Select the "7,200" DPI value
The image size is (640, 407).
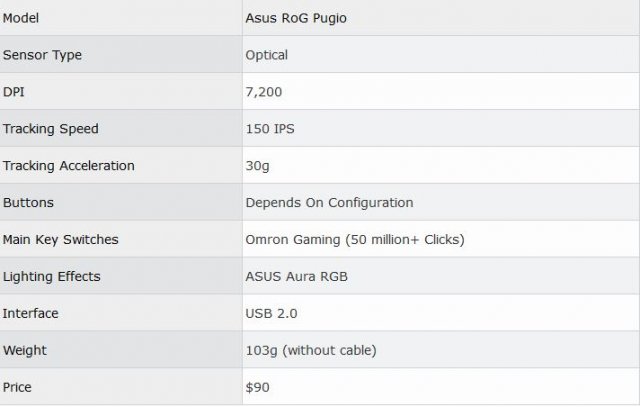264,92
